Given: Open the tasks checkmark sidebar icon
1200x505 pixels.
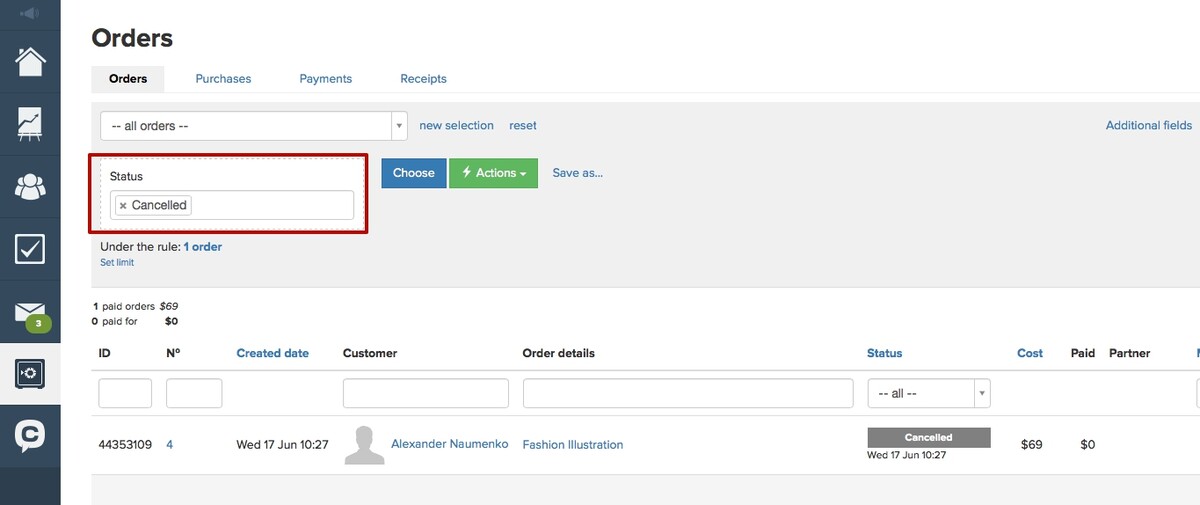Looking at the screenshot, I should 30,248.
